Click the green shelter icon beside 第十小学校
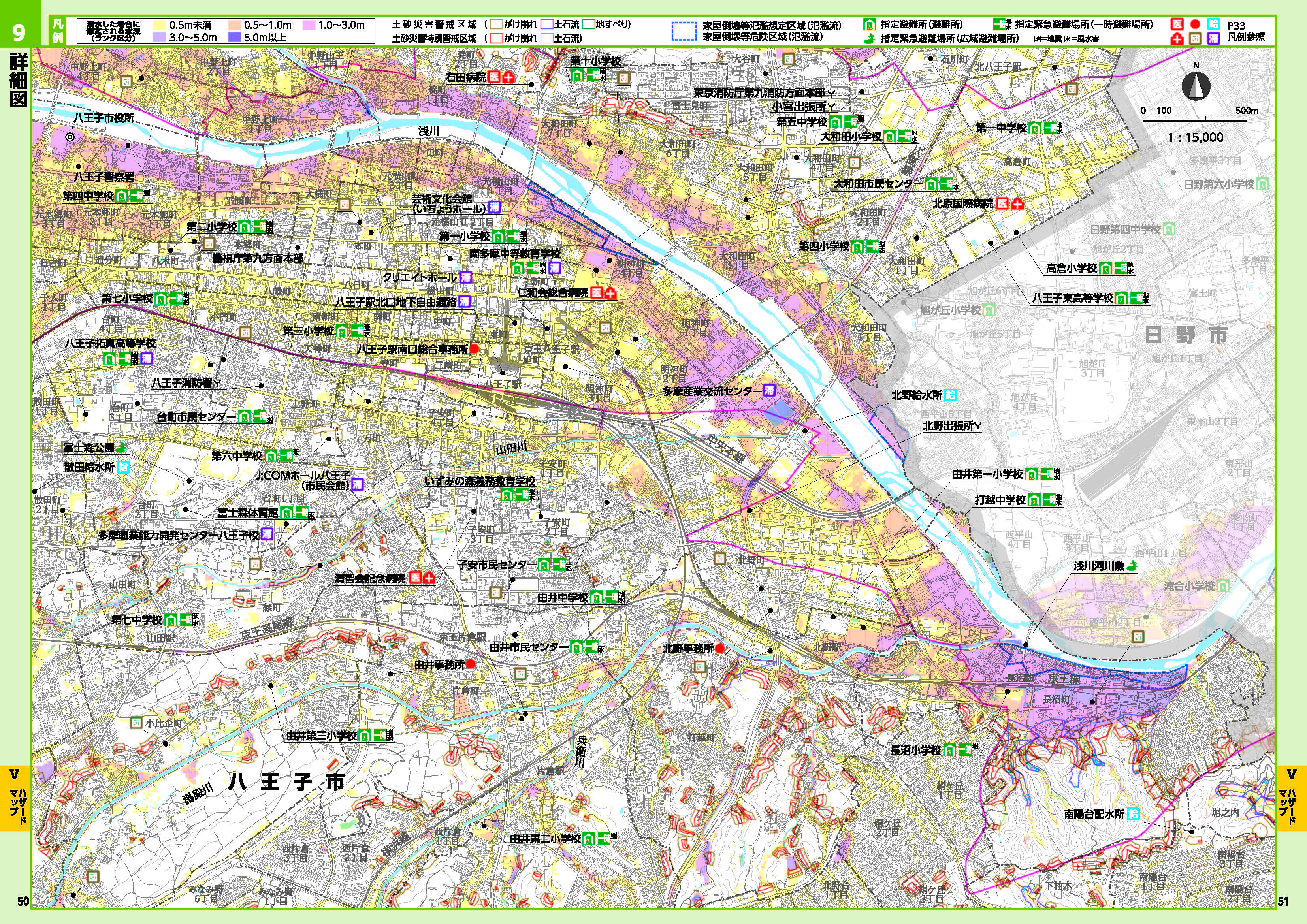Screen dimensions: 1307x924 tap(577, 75)
